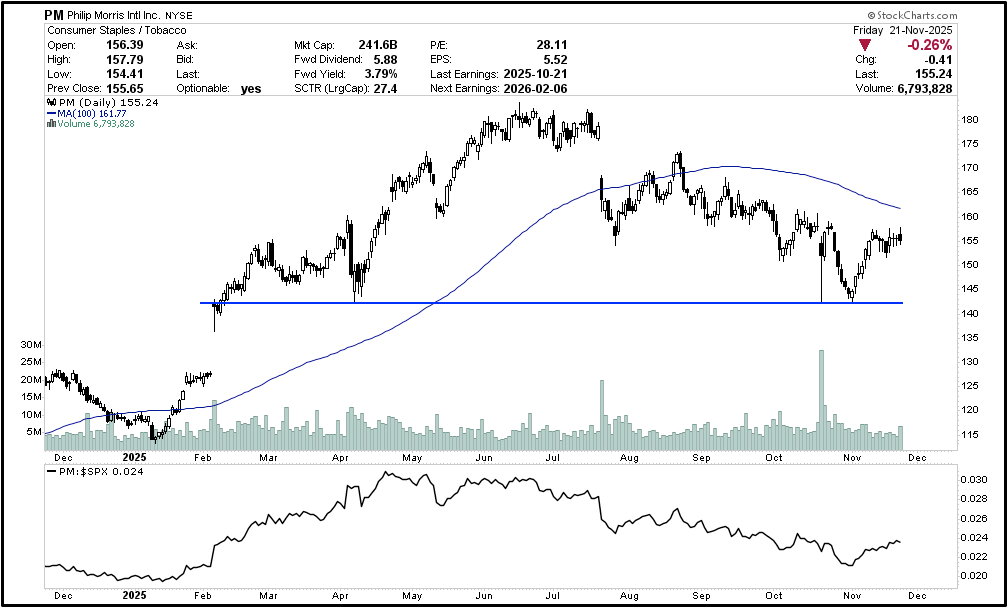Image resolution: width=1008 pixels, height=608 pixels.
Task: Click the 115 price axis label
Action: (x=970, y=434)
